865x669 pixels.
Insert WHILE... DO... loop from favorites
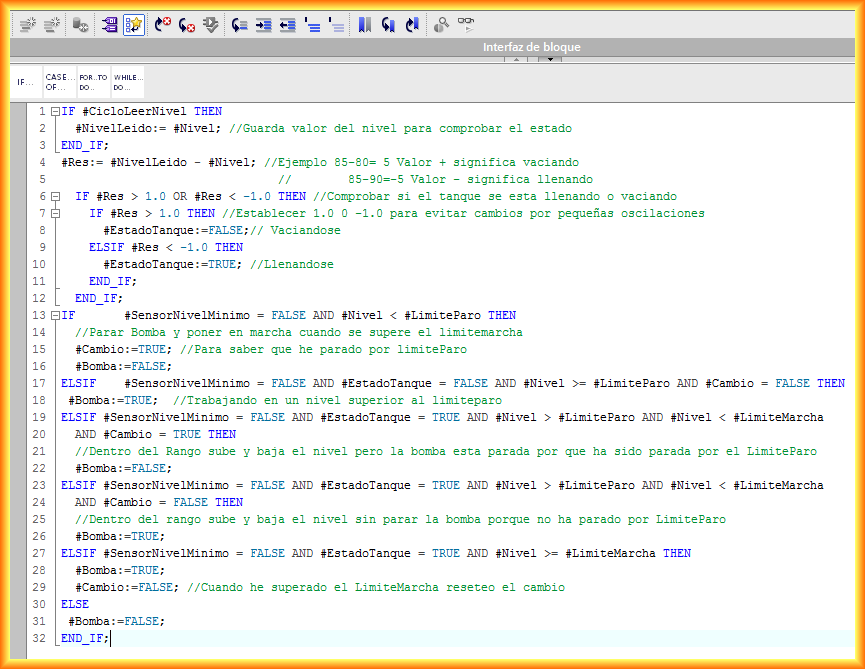(127, 82)
